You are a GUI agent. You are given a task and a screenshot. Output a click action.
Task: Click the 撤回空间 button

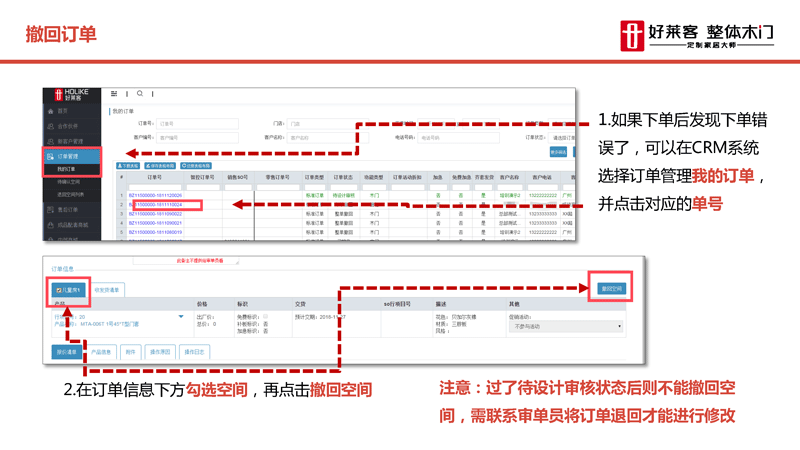pos(611,289)
